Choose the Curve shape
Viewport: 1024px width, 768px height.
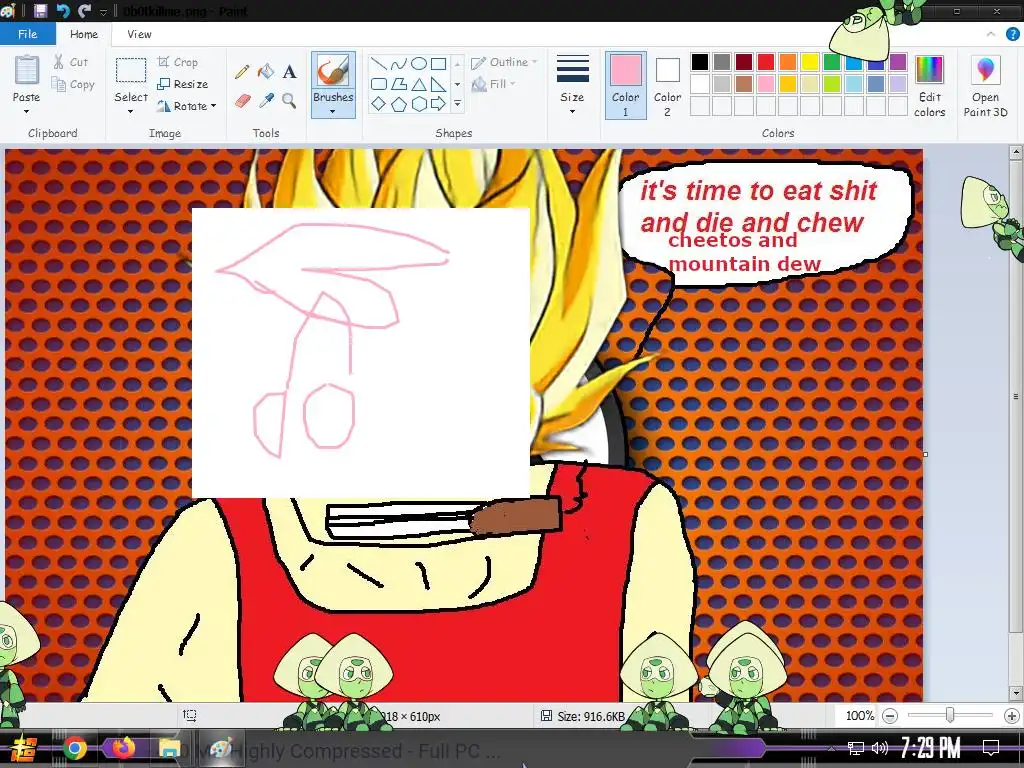tap(398, 64)
